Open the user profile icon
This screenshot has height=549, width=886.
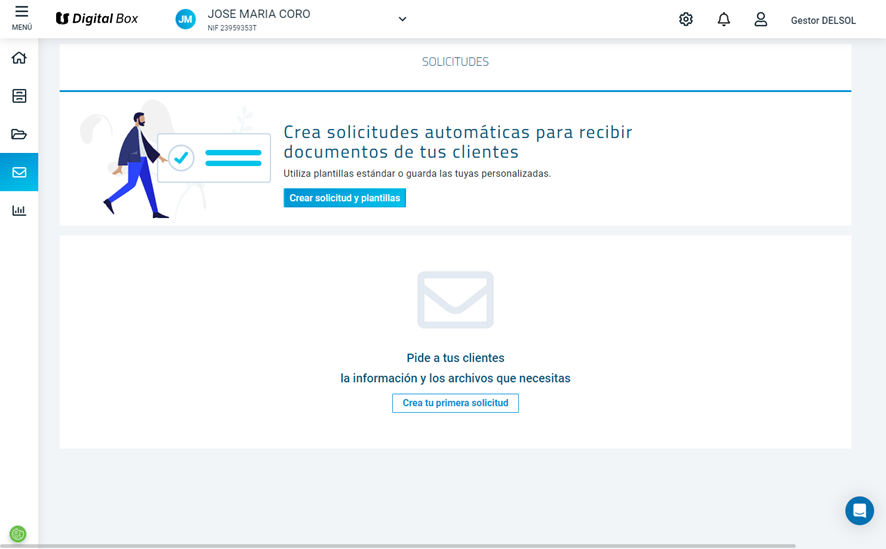pyautogui.click(x=761, y=19)
